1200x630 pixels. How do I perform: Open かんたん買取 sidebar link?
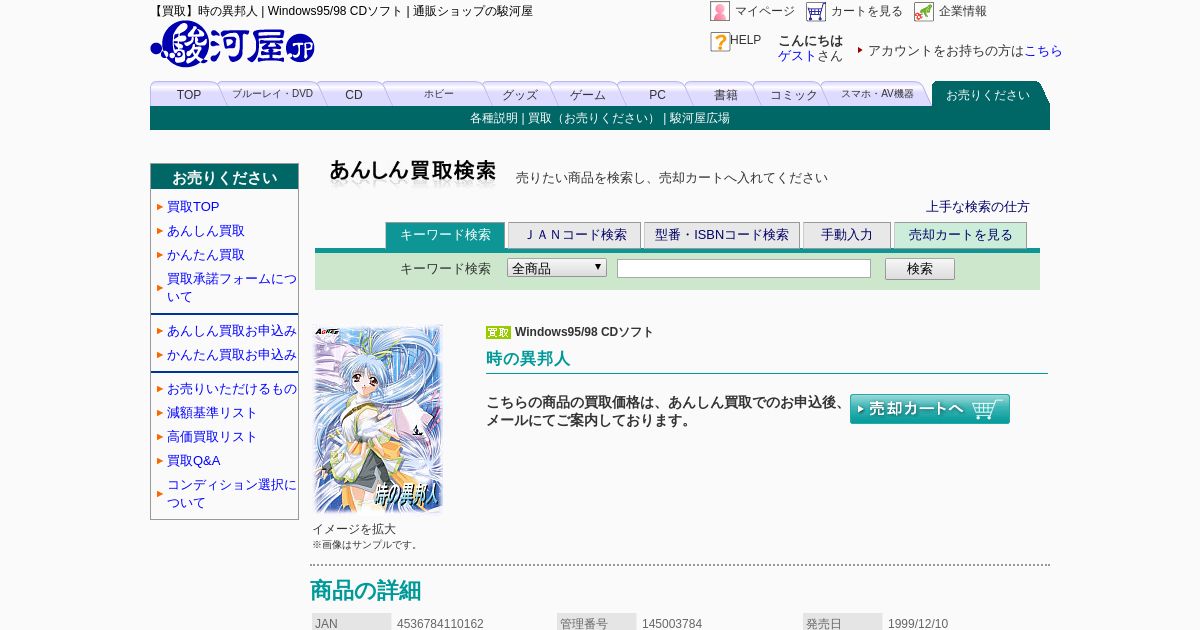point(206,255)
